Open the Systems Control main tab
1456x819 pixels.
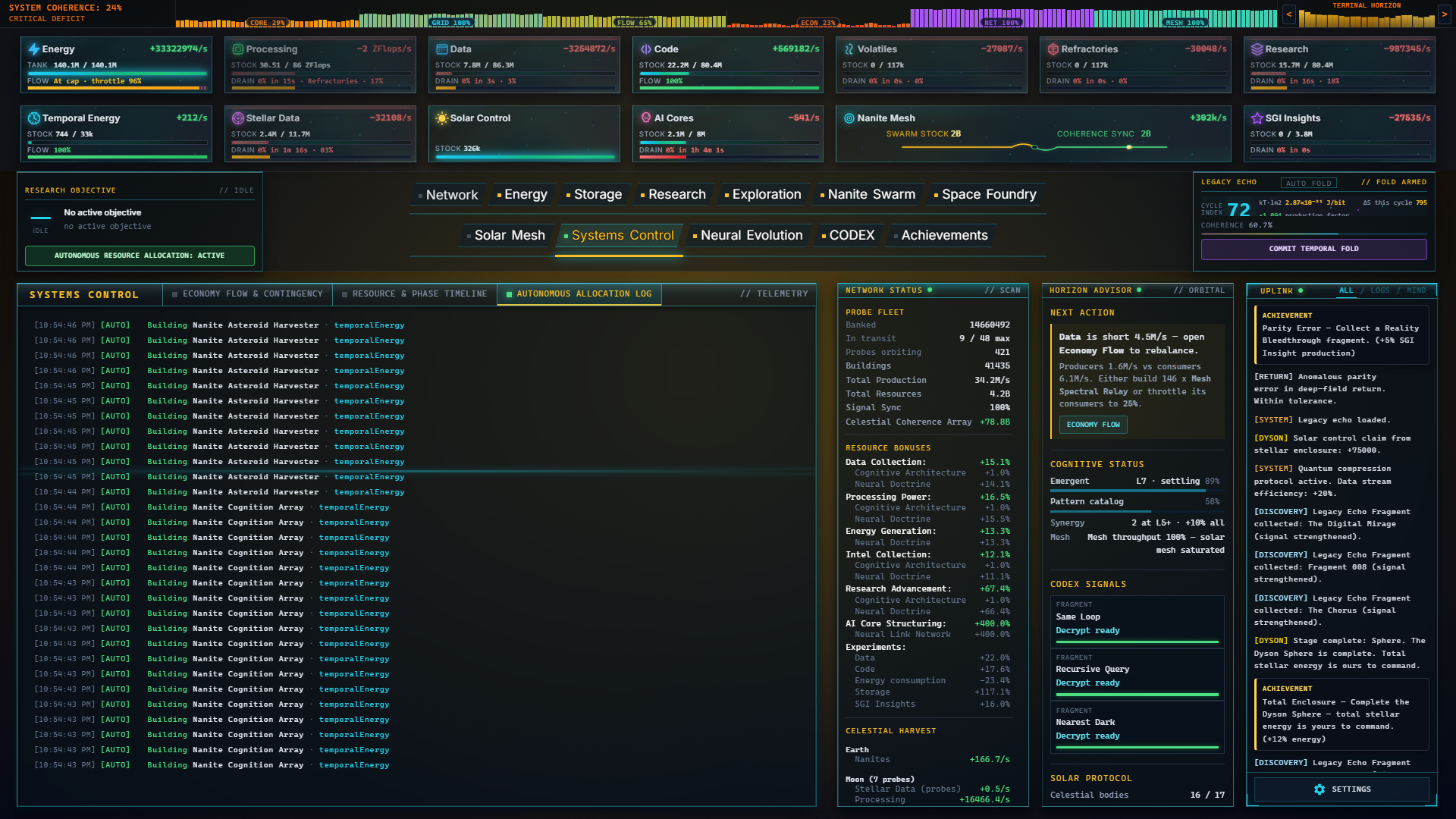(x=619, y=236)
